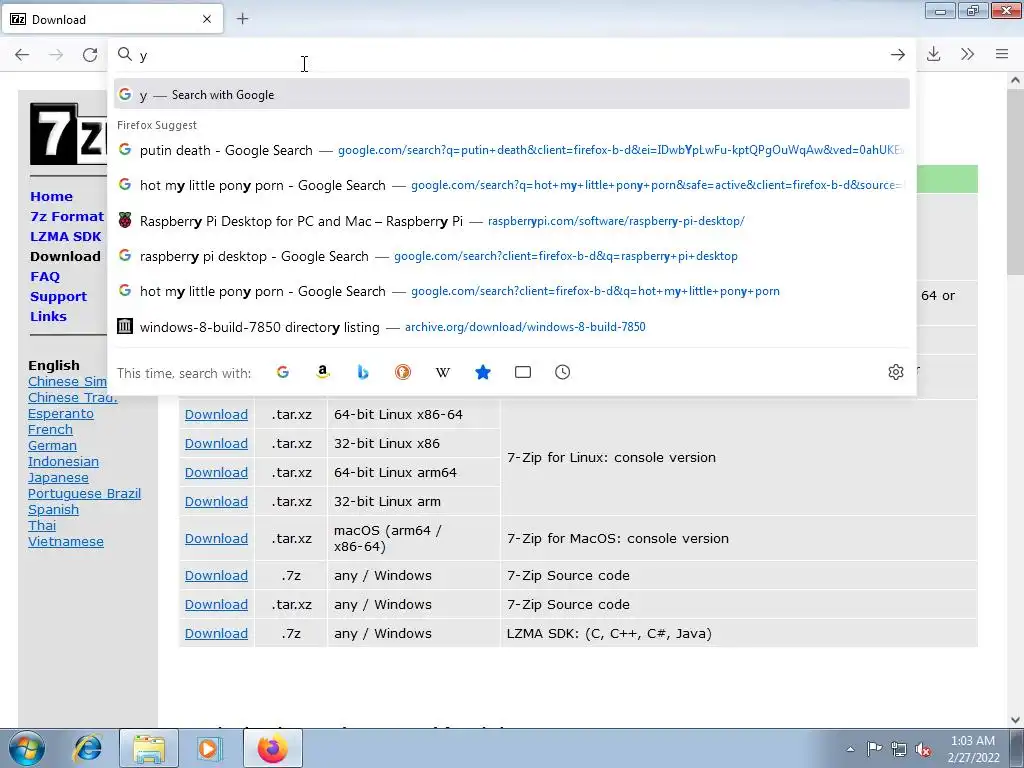
Task: Show hidden tray icons arrow
Action: click(x=850, y=750)
